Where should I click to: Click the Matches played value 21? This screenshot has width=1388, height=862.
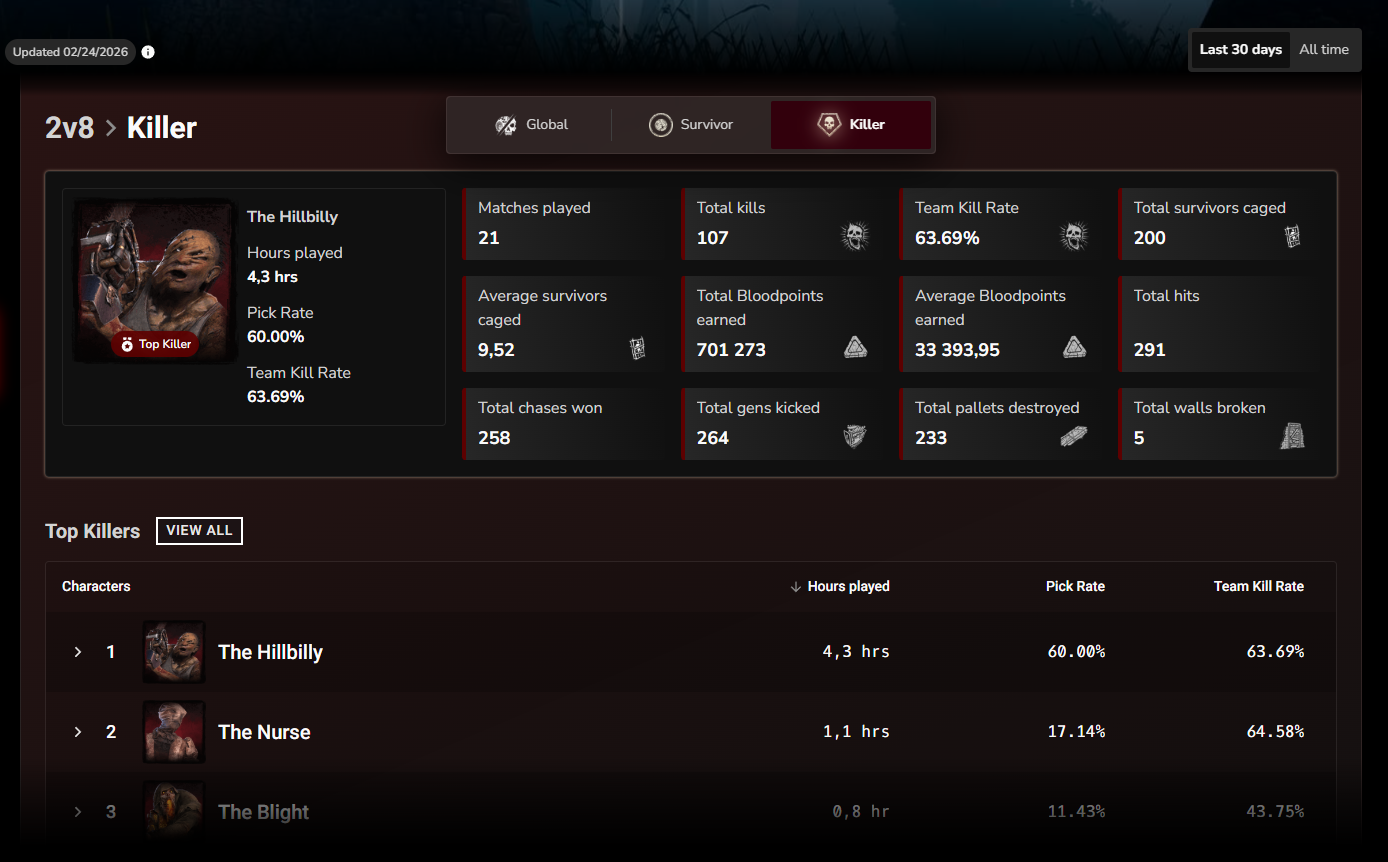(488, 238)
